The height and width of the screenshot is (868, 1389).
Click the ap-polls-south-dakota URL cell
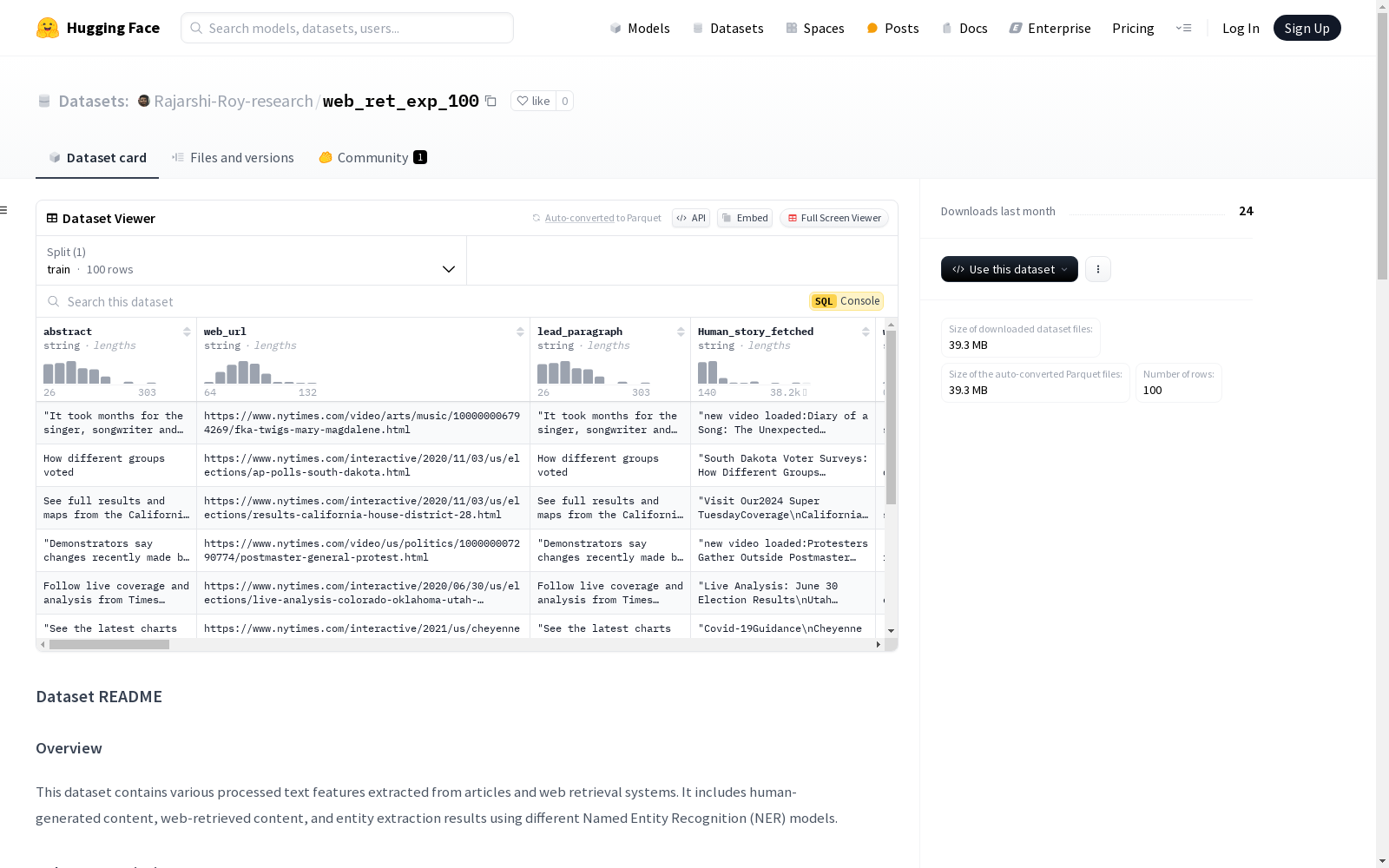click(363, 465)
